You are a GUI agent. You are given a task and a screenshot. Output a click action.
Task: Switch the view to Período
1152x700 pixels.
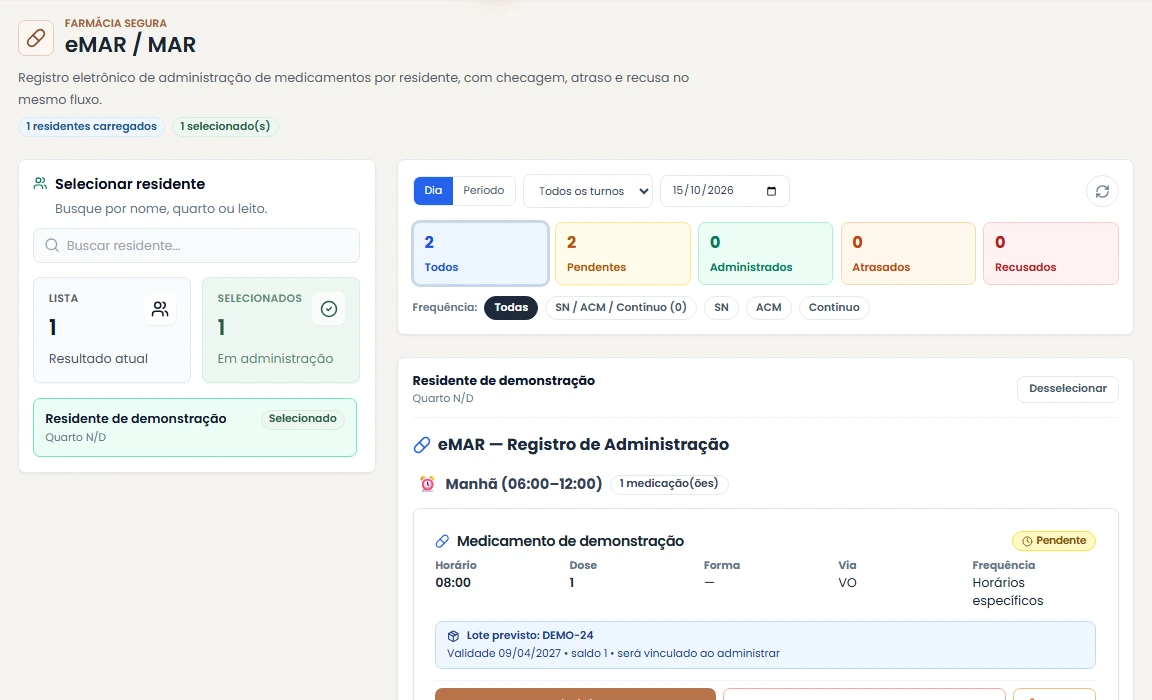483,191
